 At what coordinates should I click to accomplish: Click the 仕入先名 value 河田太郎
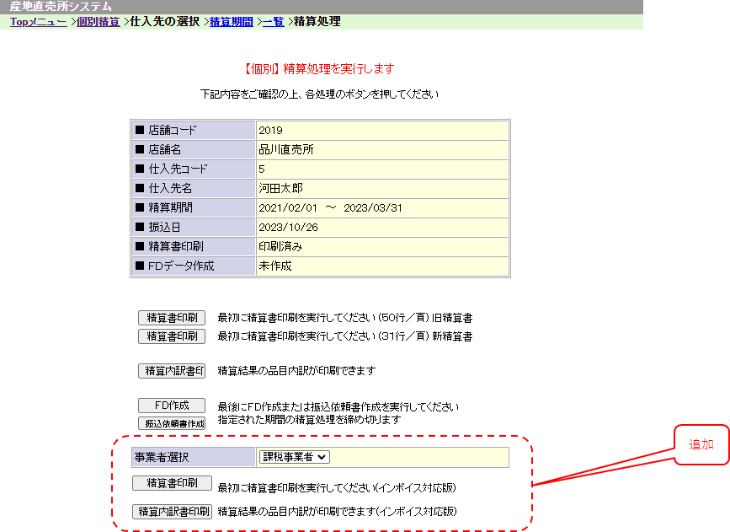278,188
